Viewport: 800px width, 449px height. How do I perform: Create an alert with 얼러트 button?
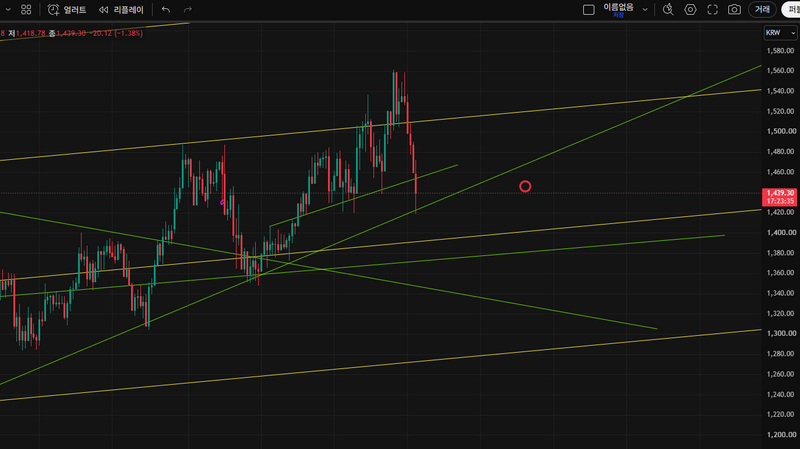pyautogui.click(x=67, y=10)
